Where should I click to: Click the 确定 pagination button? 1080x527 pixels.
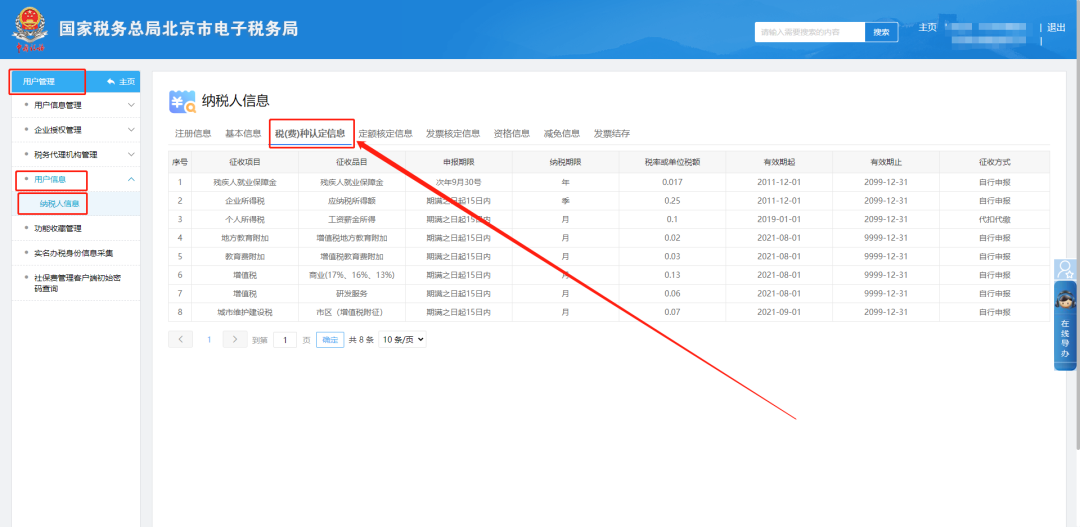tap(330, 339)
